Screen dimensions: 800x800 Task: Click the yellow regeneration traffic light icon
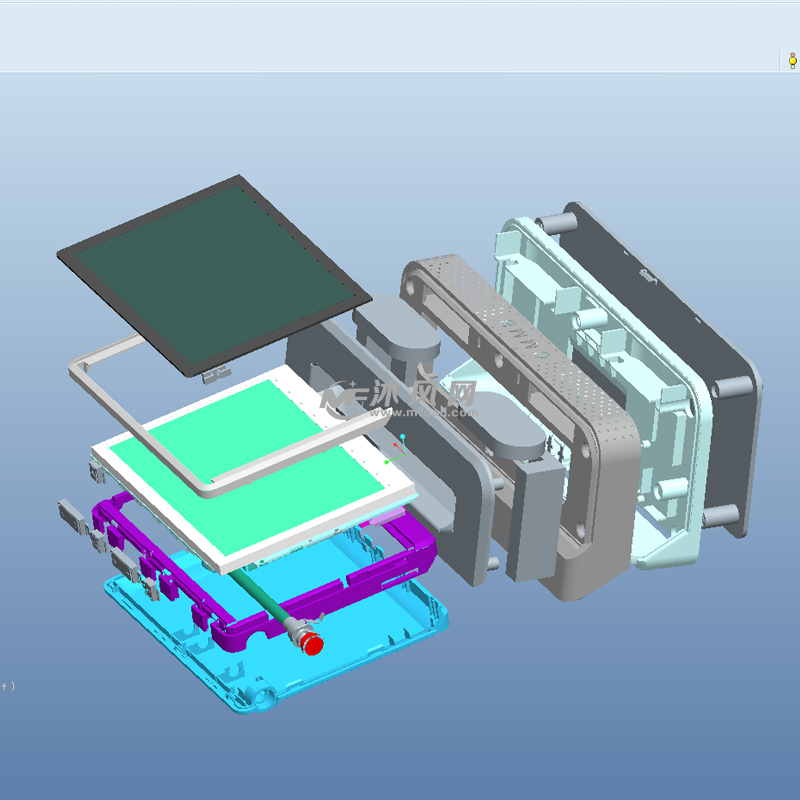point(792,61)
